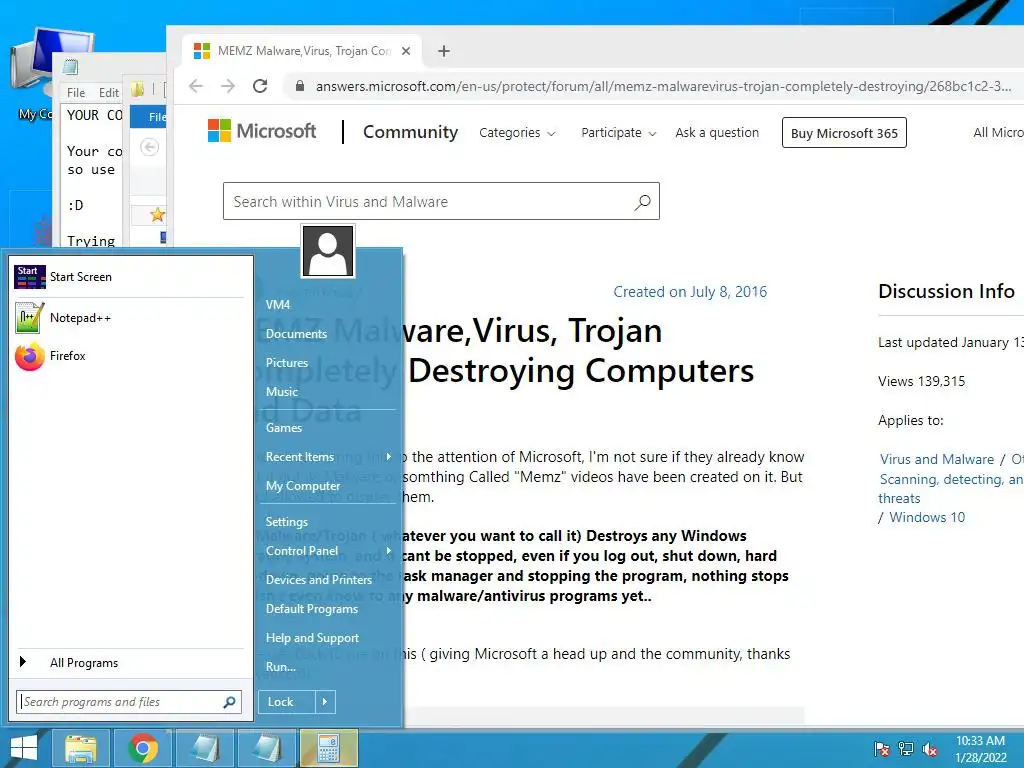Screen dimensions: 1024x768
Task: Open Games from the start menu
Action: [283, 428]
